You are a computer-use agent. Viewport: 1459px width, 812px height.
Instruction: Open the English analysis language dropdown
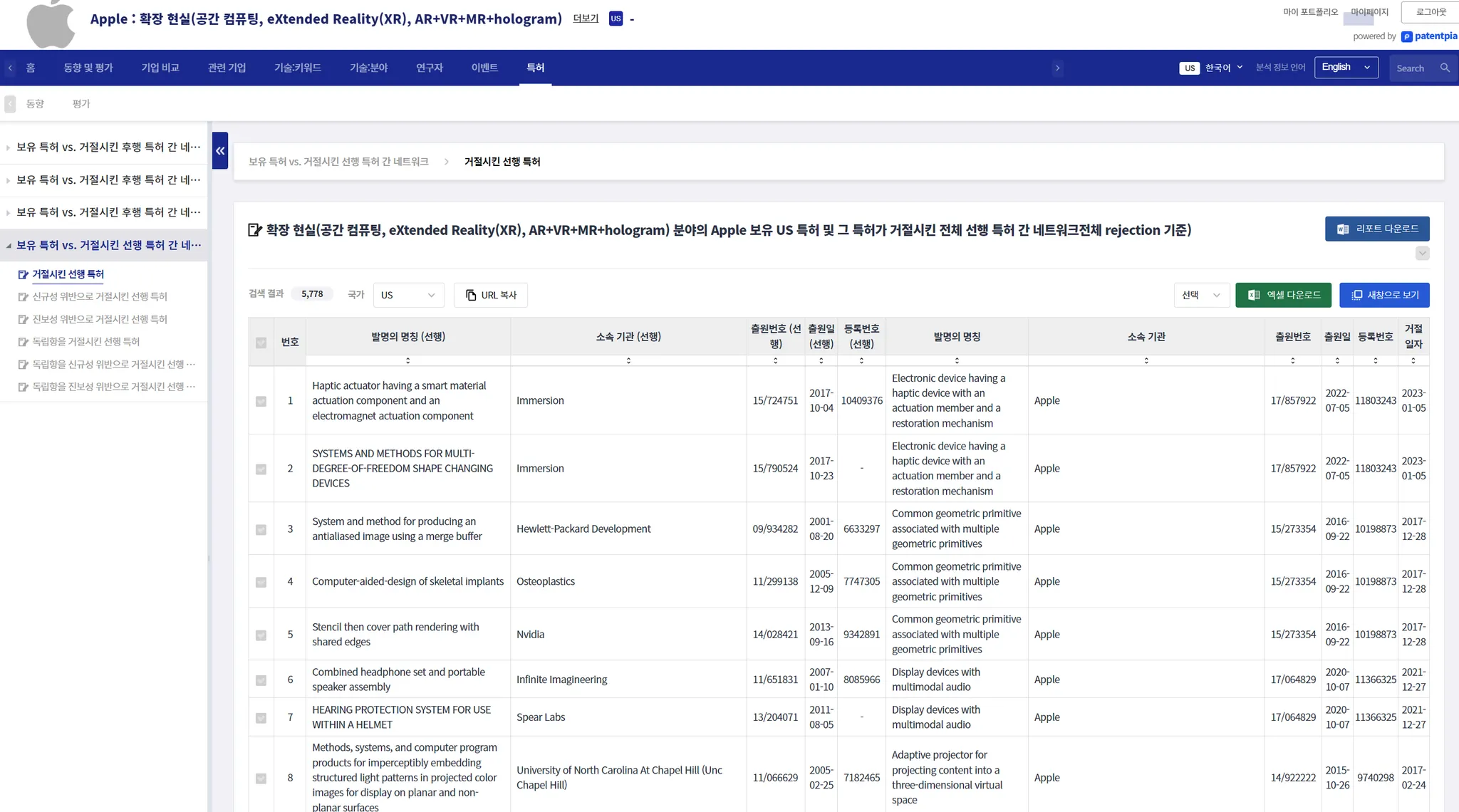point(1346,68)
